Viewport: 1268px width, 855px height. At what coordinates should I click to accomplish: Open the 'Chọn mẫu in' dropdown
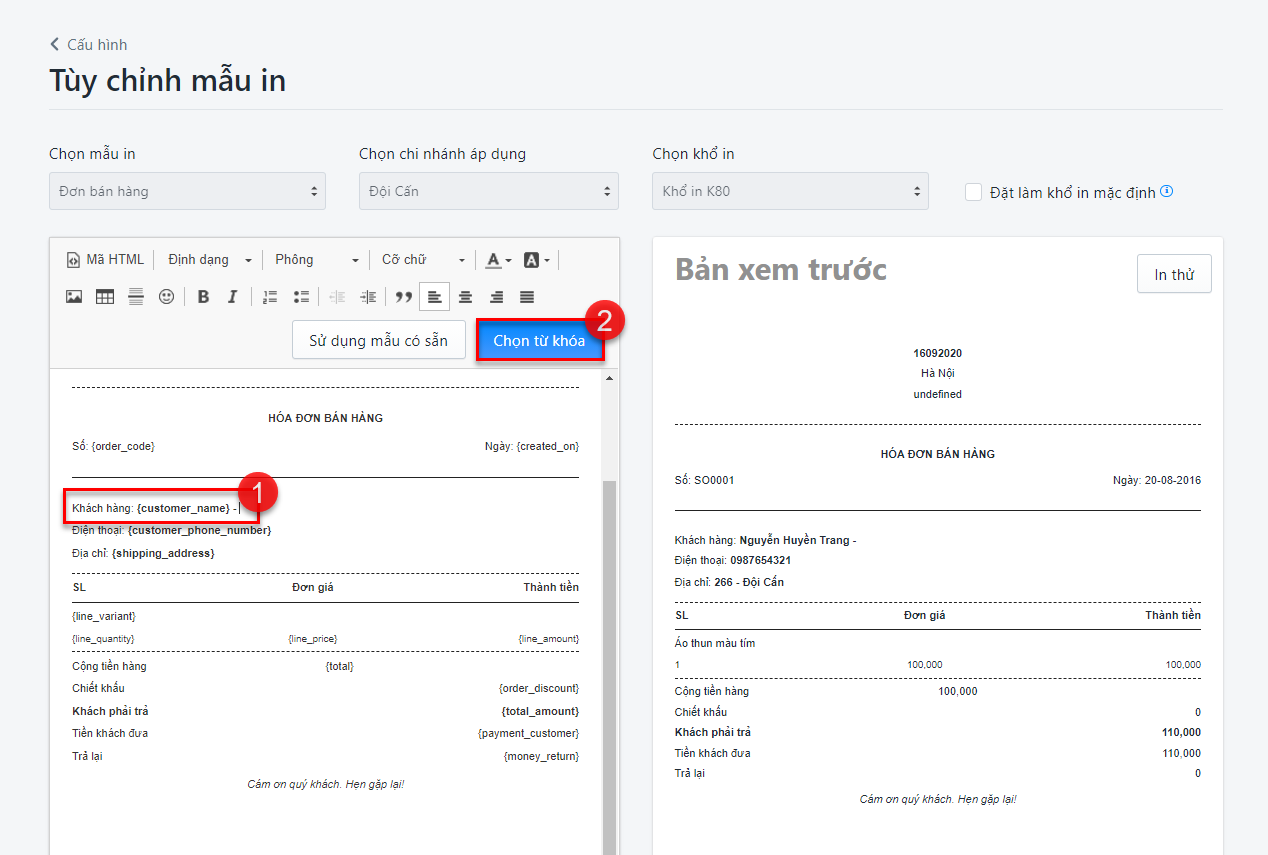click(187, 191)
